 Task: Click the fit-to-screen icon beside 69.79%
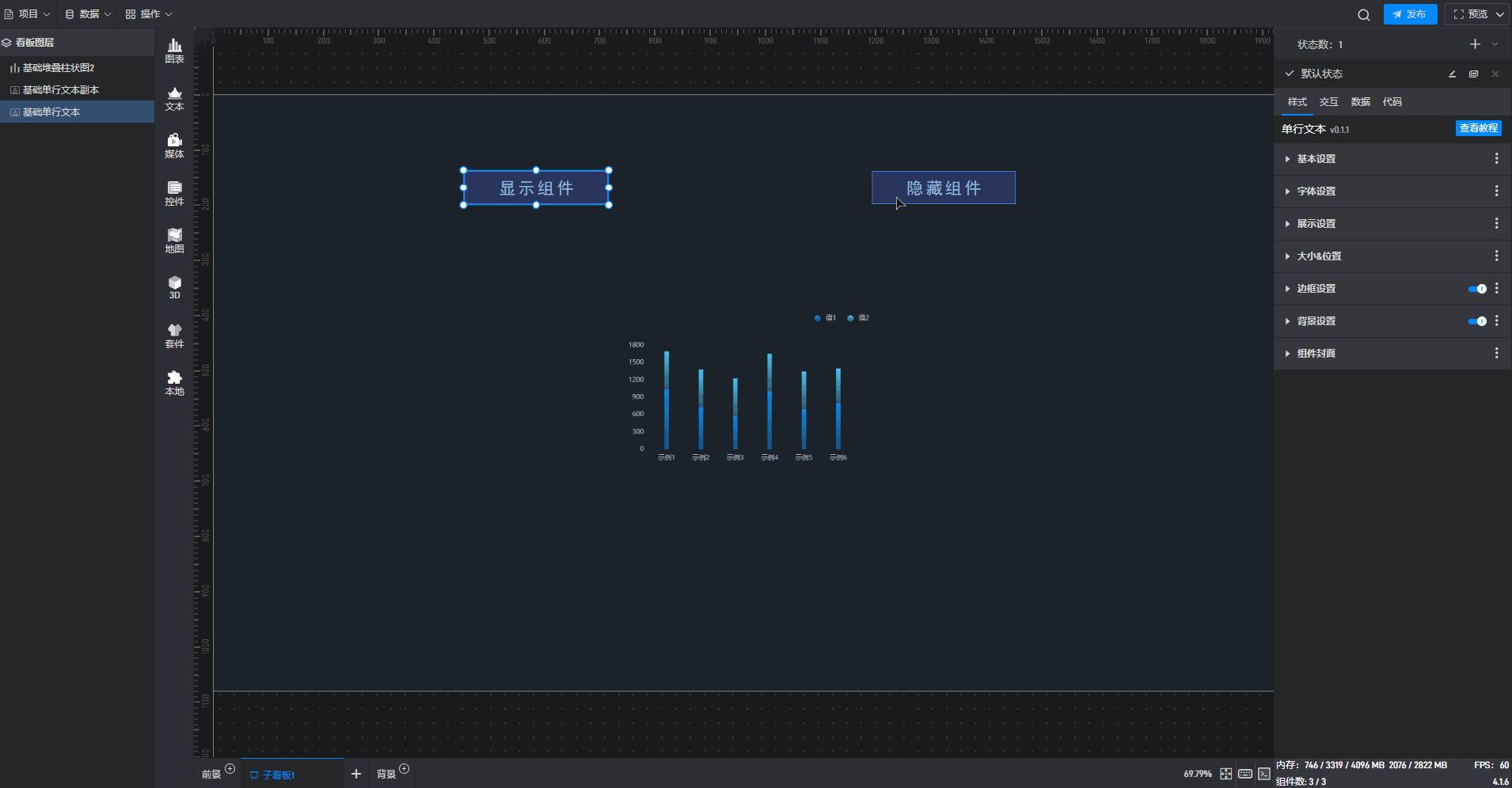[1225, 774]
